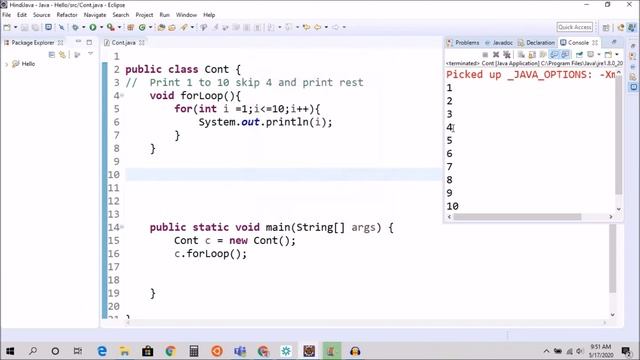Viewport: 640px width, 360px height.
Task: Click Remove All Terminated Launches in Console
Action: pos(507,55)
